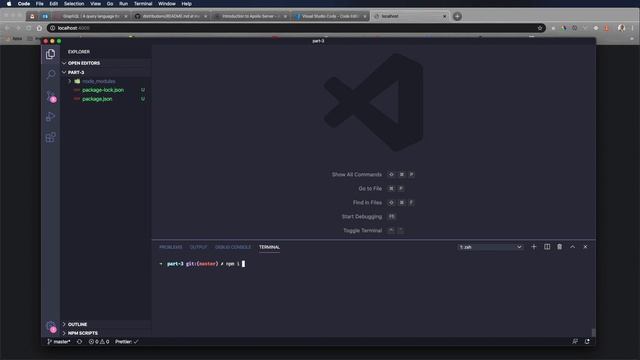Screen dimensions: 640x360
Task: Open the Apple menu
Action: 9,4
